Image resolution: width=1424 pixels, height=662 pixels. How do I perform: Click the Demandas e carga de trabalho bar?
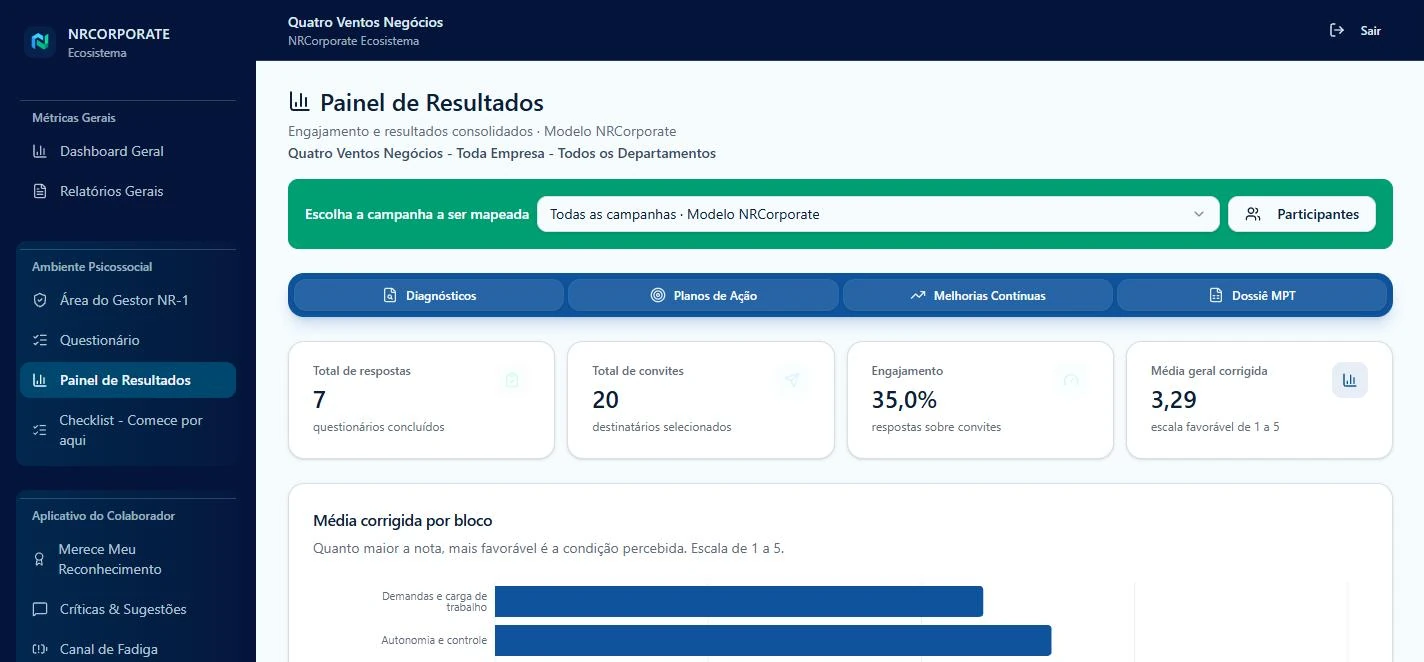(739, 601)
